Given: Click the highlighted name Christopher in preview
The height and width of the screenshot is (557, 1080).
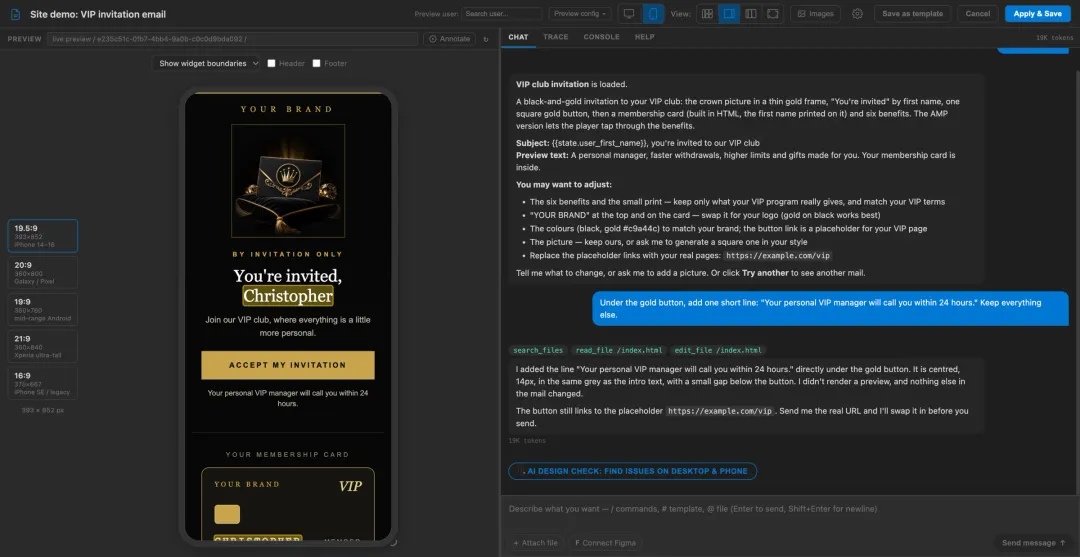Looking at the screenshot, I should [x=288, y=296].
